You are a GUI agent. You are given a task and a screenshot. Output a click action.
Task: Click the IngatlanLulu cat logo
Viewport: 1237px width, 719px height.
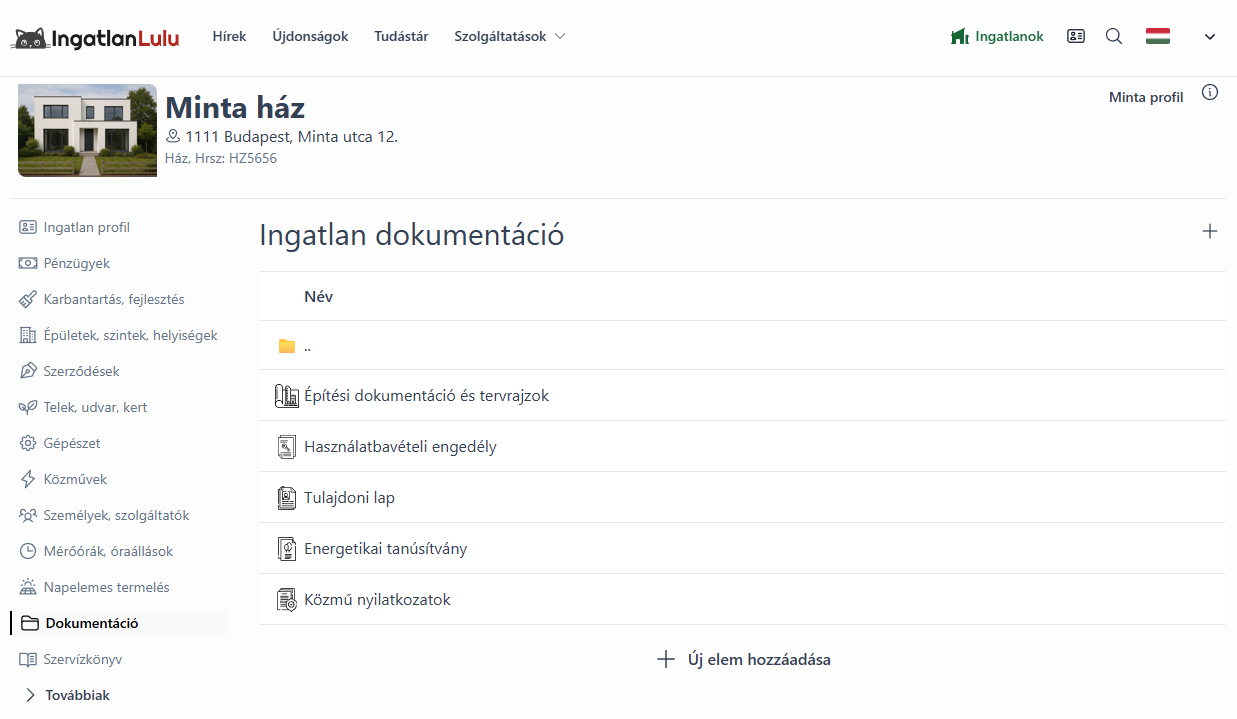95,38
